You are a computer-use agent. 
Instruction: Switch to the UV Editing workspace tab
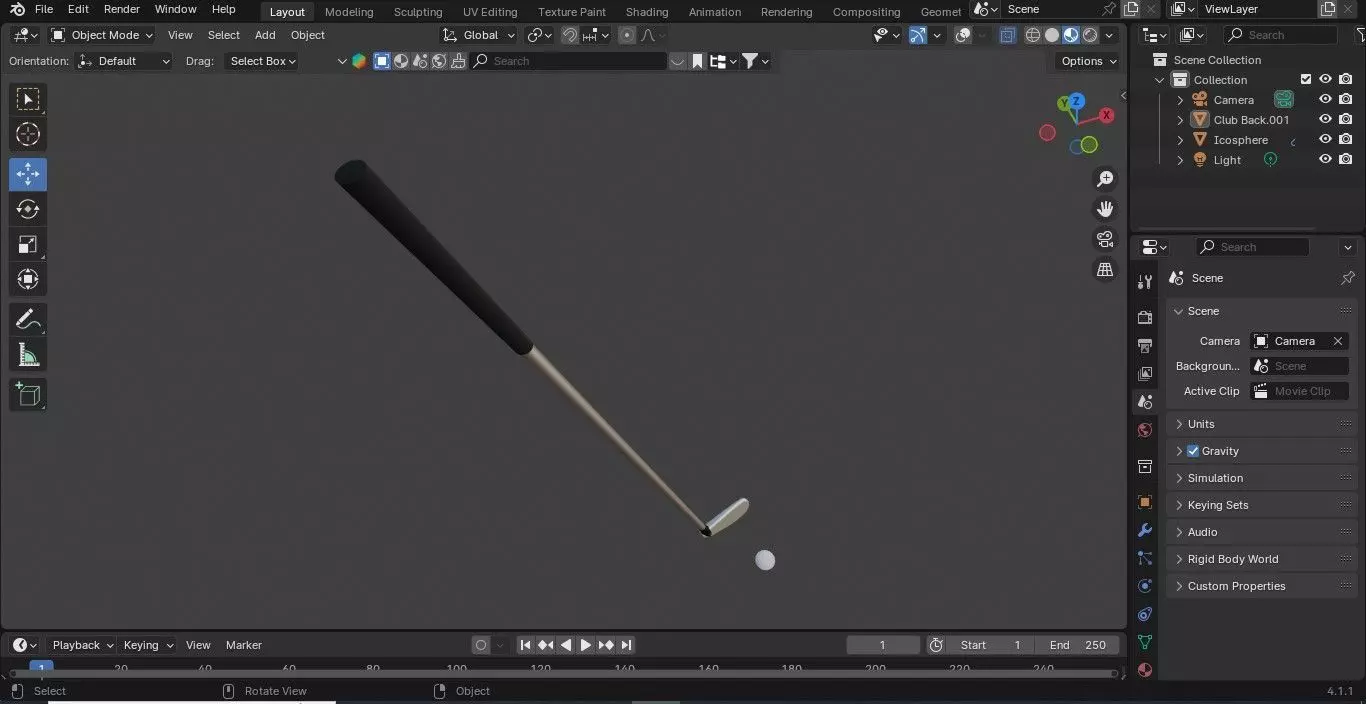coord(490,12)
